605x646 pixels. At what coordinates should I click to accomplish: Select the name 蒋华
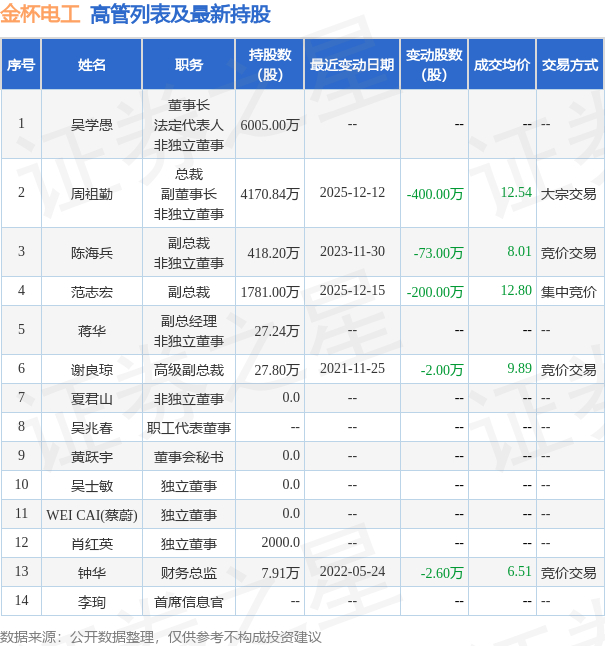click(91, 330)
